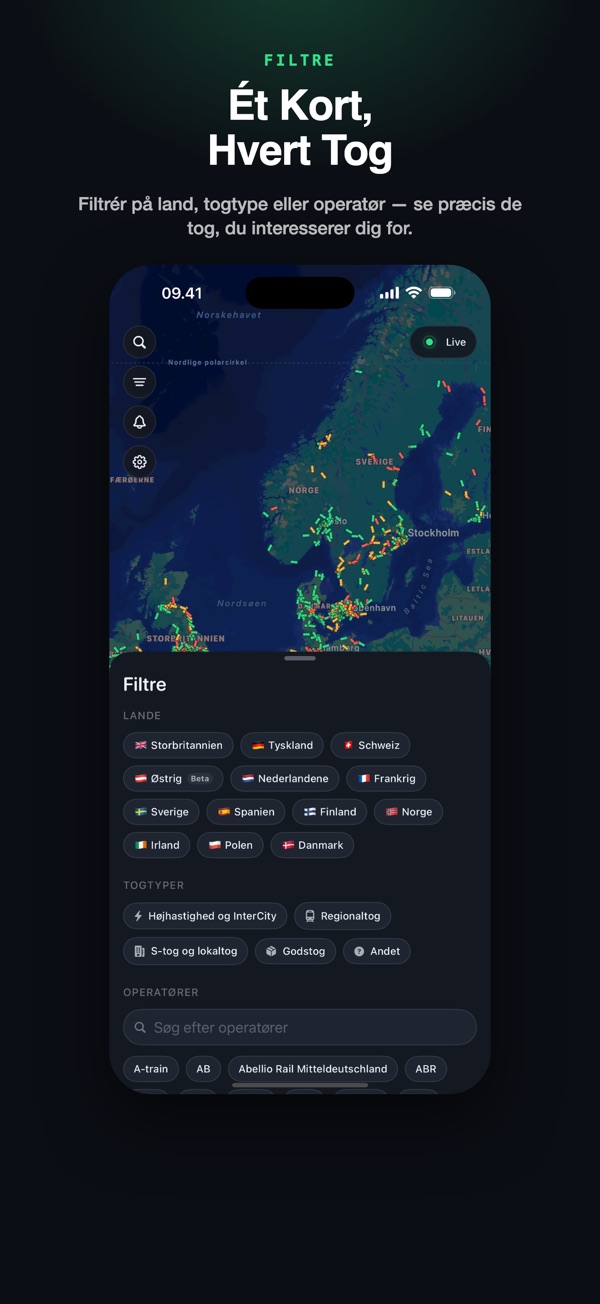
Task: Toggle the Live indicator
Action: tap(443, 342)
